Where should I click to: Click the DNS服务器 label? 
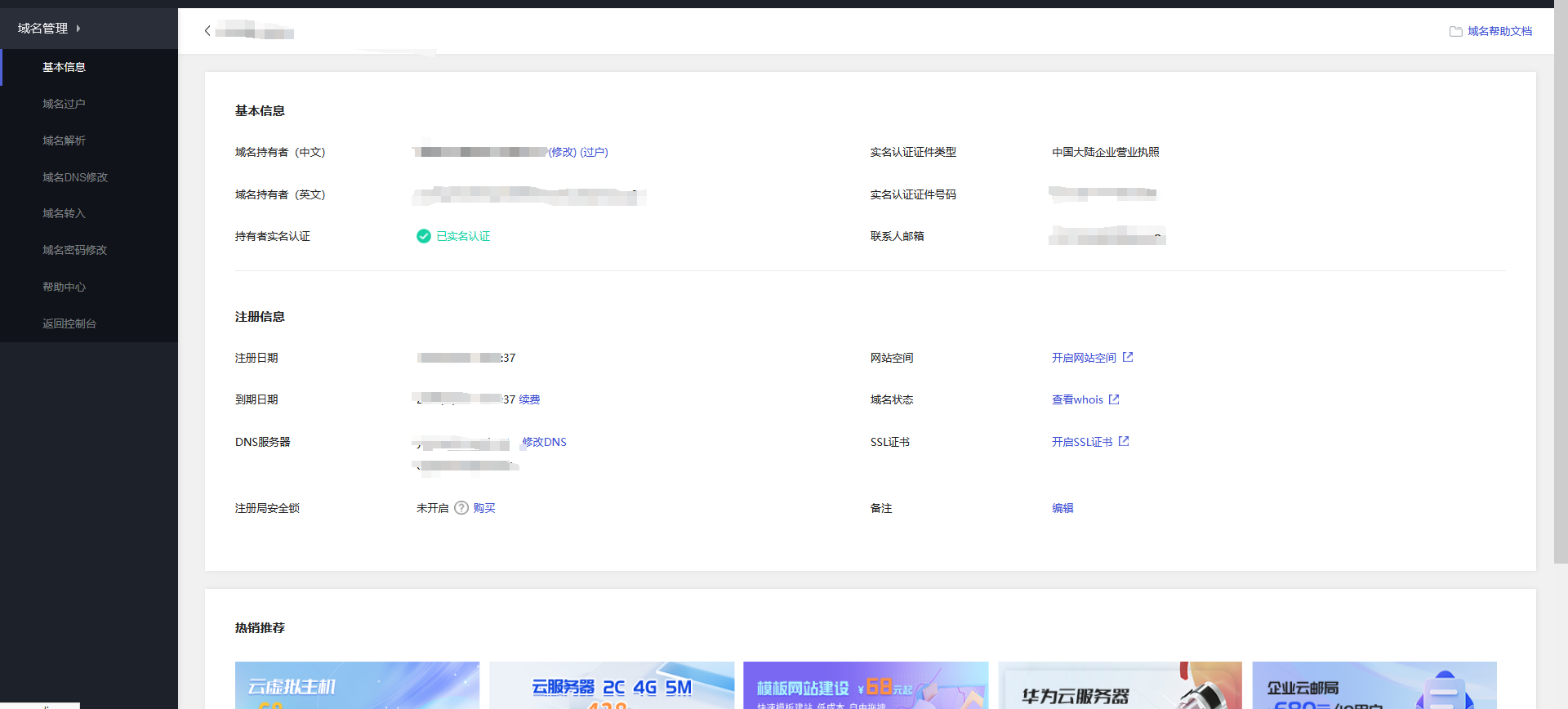(263, 442)
